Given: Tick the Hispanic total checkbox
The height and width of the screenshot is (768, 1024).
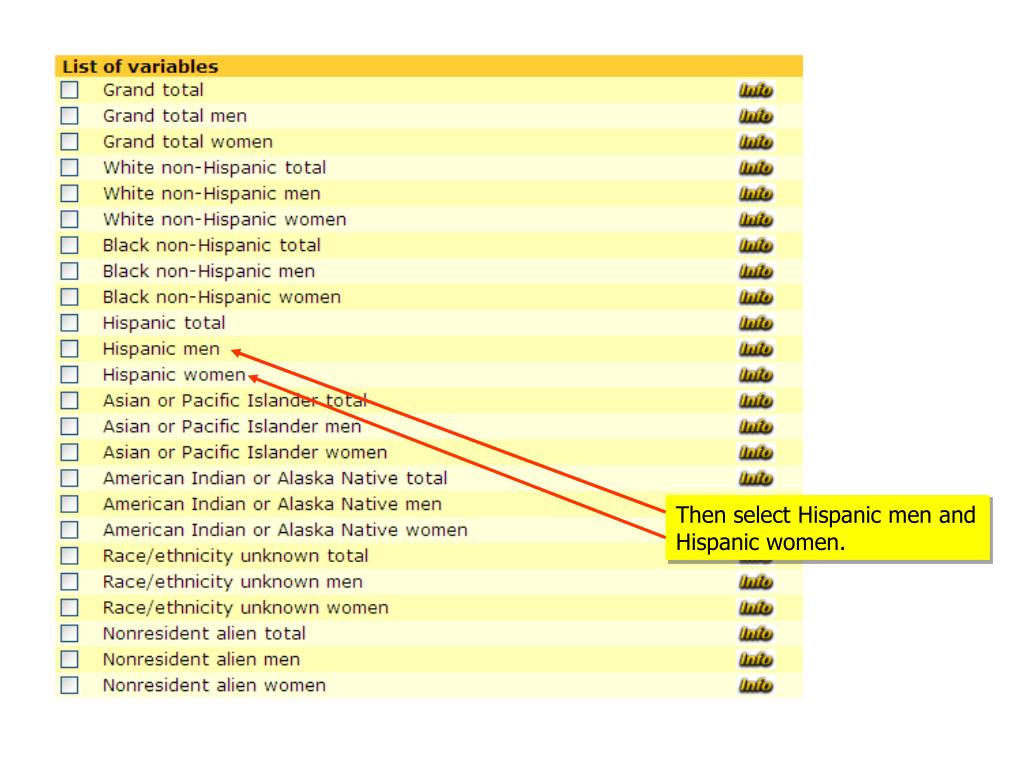Looking at the screenshot, I should (69, 323).
